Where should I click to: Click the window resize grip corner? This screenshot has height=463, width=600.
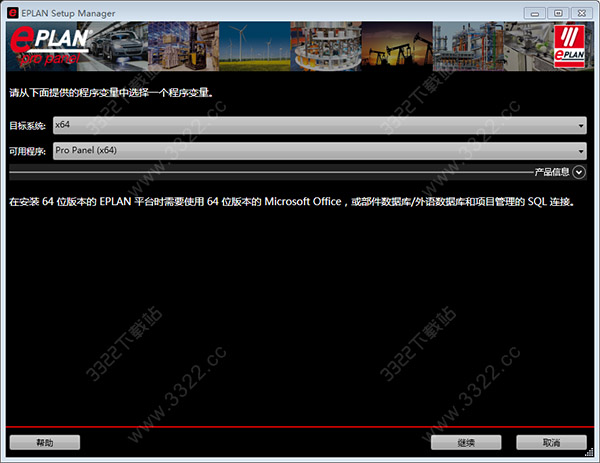pyautogui.click(x=590, y=453)
